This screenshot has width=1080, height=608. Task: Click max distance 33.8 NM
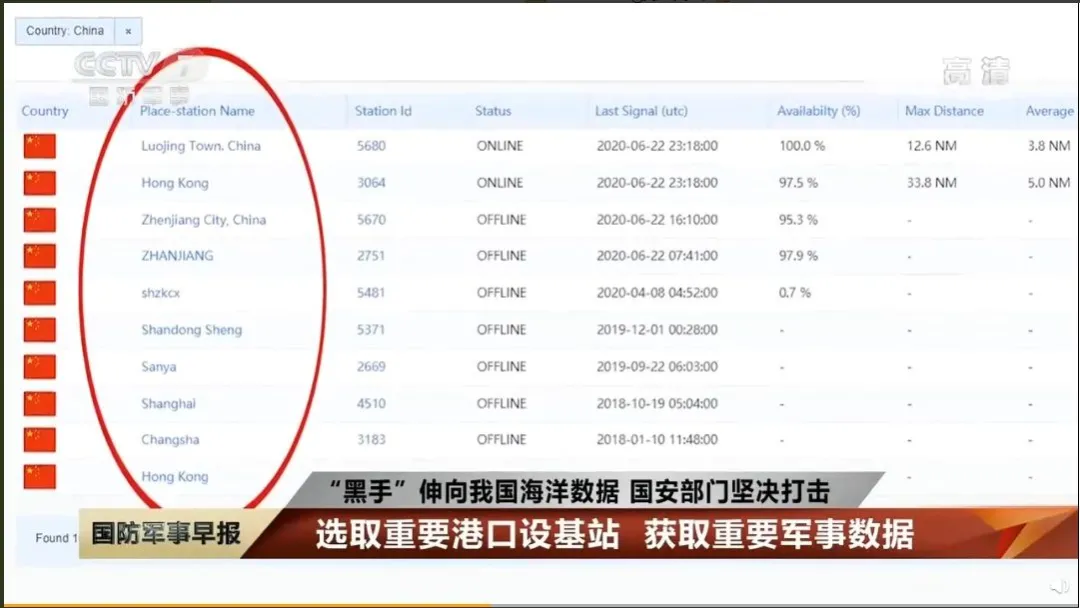[x=931, y=183]
